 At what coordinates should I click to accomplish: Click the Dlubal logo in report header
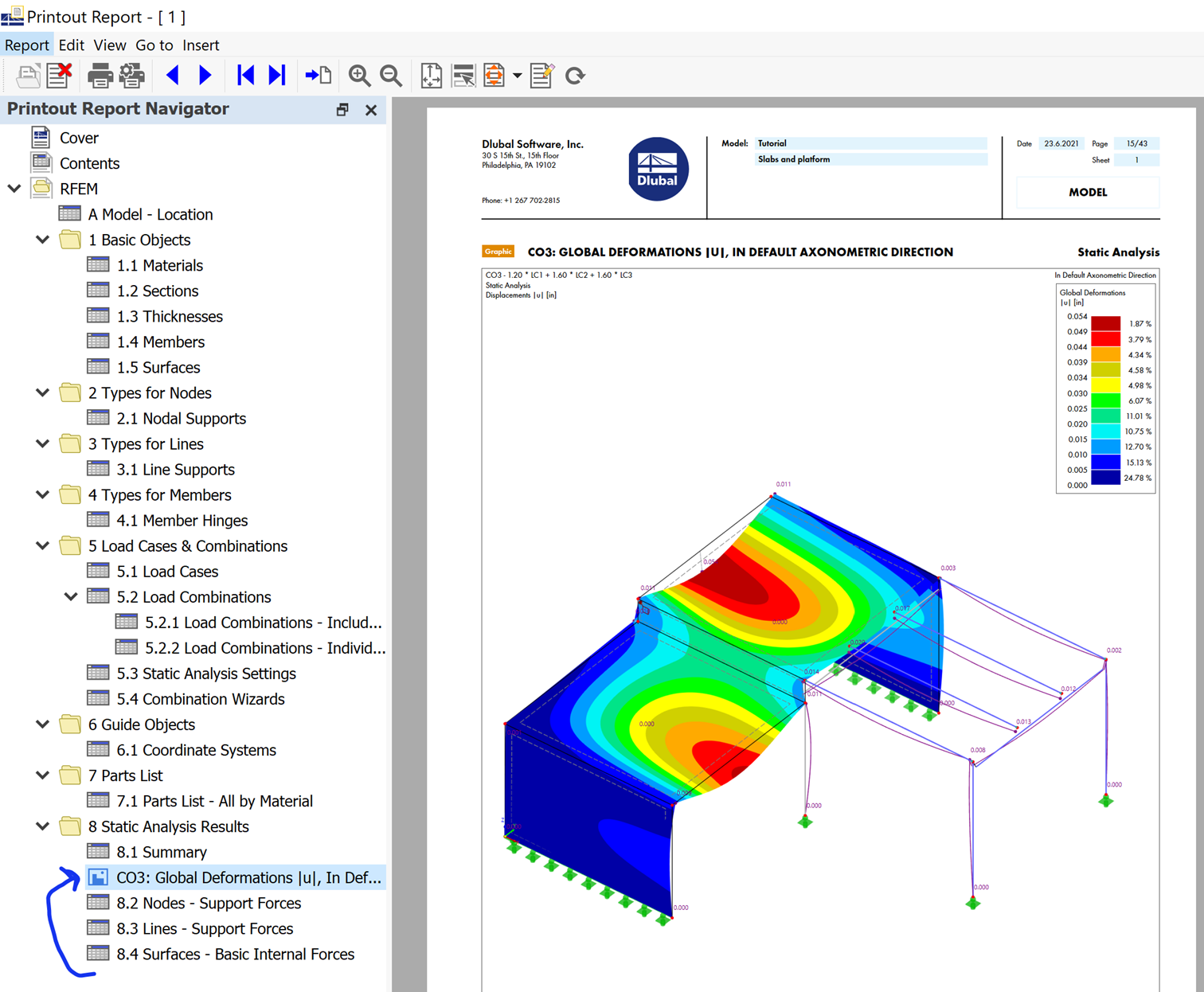[x=658, y=169]
